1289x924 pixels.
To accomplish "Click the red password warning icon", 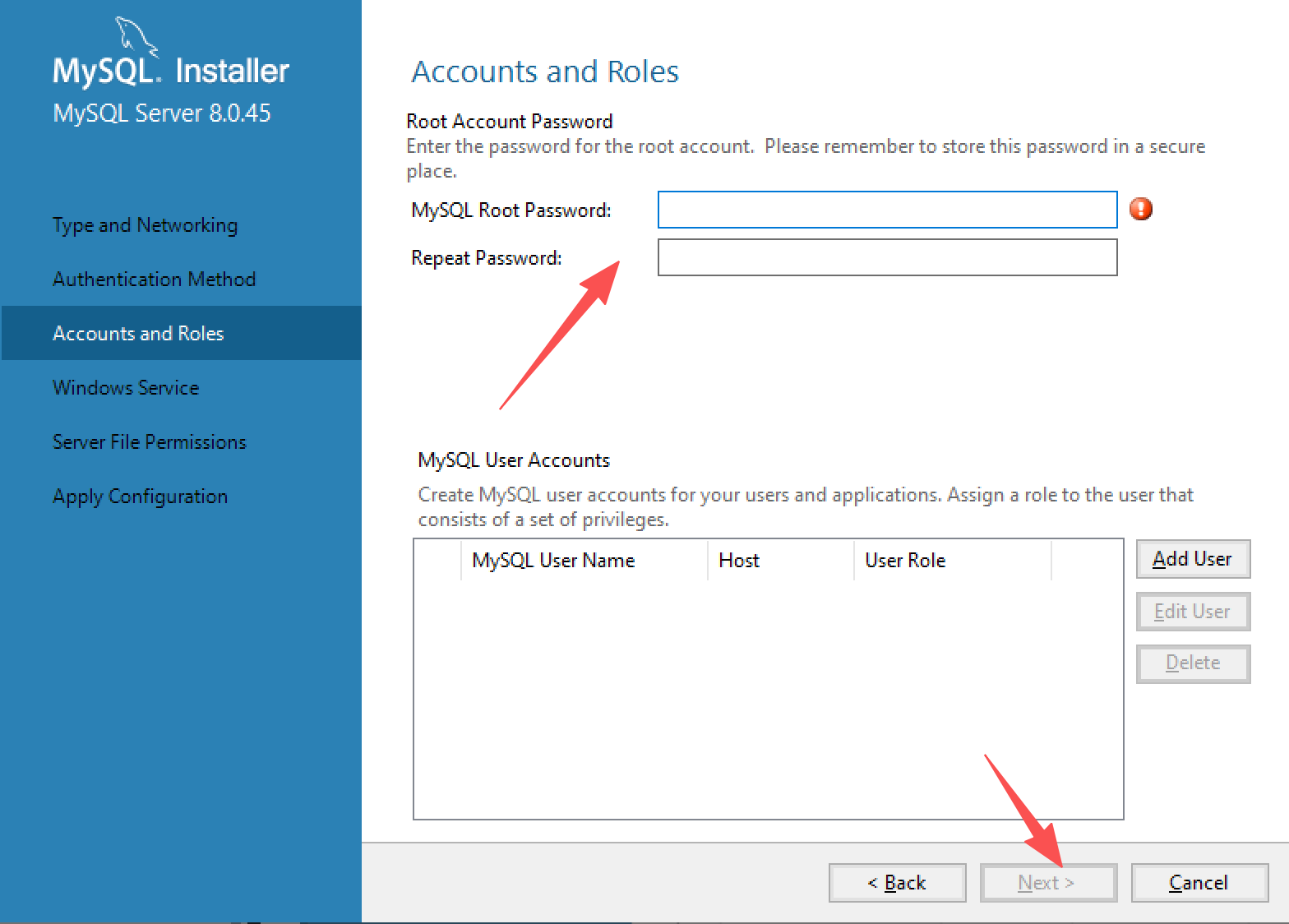I will click(x=1141, y=209).
